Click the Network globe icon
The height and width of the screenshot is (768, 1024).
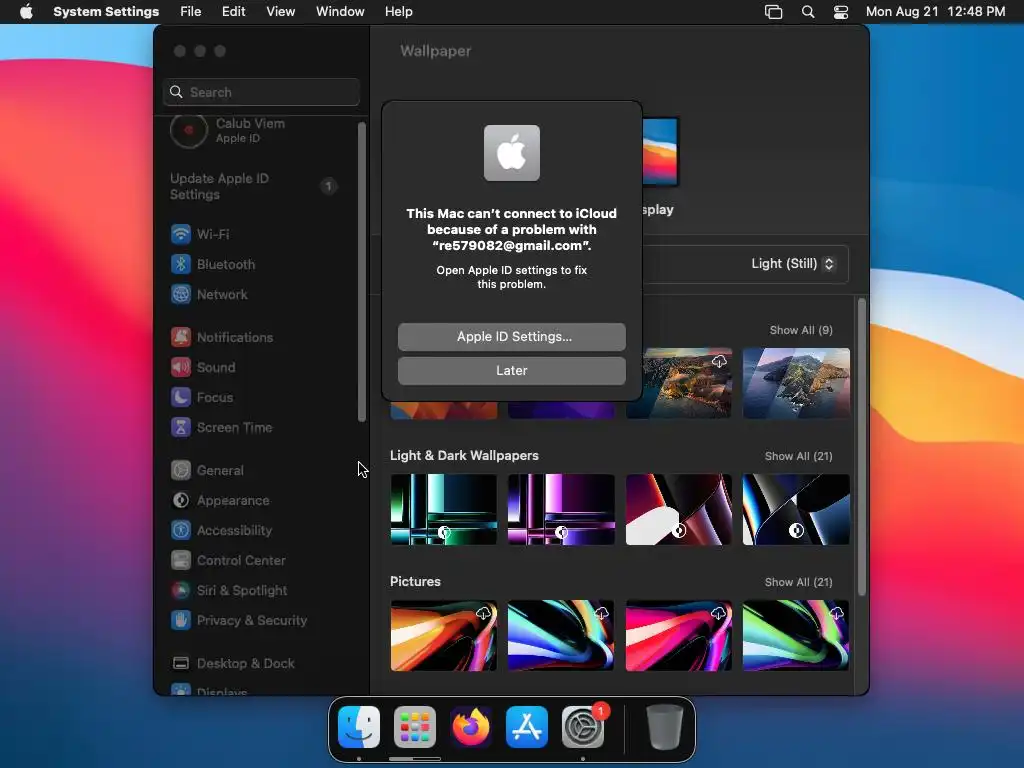point(181,294)
